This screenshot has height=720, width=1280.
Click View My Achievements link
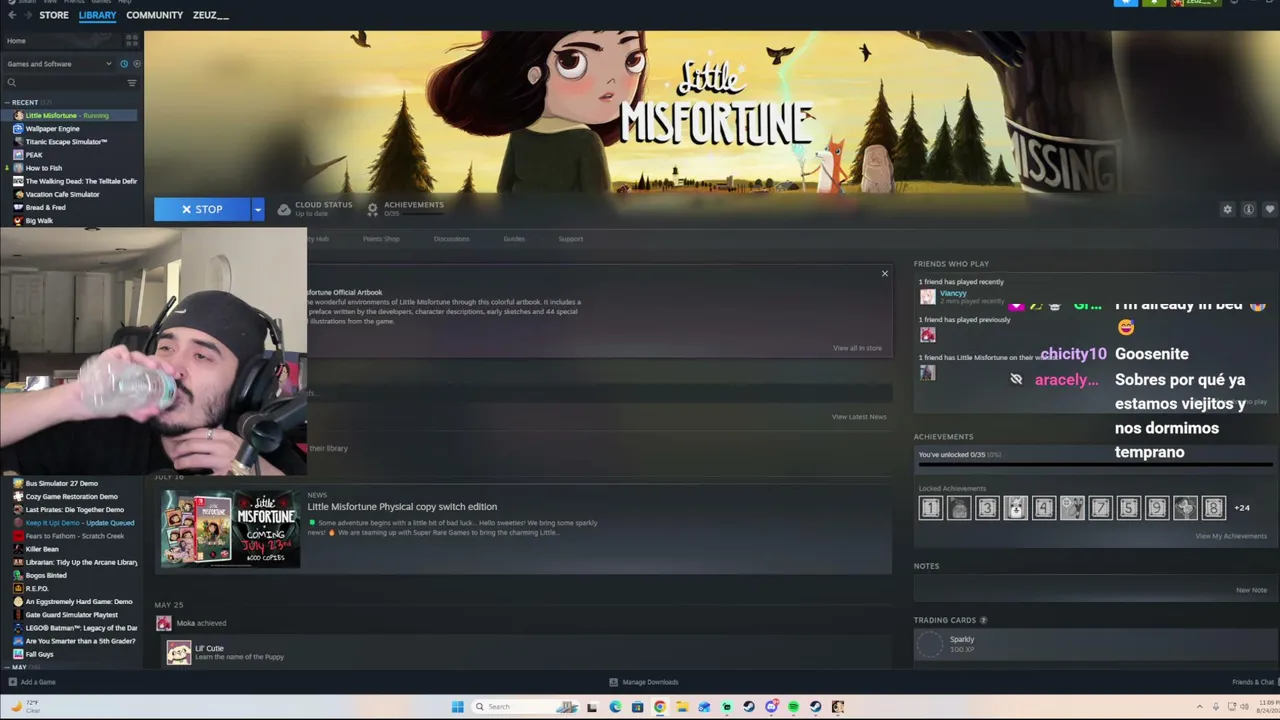click(x=1231, y=536)
